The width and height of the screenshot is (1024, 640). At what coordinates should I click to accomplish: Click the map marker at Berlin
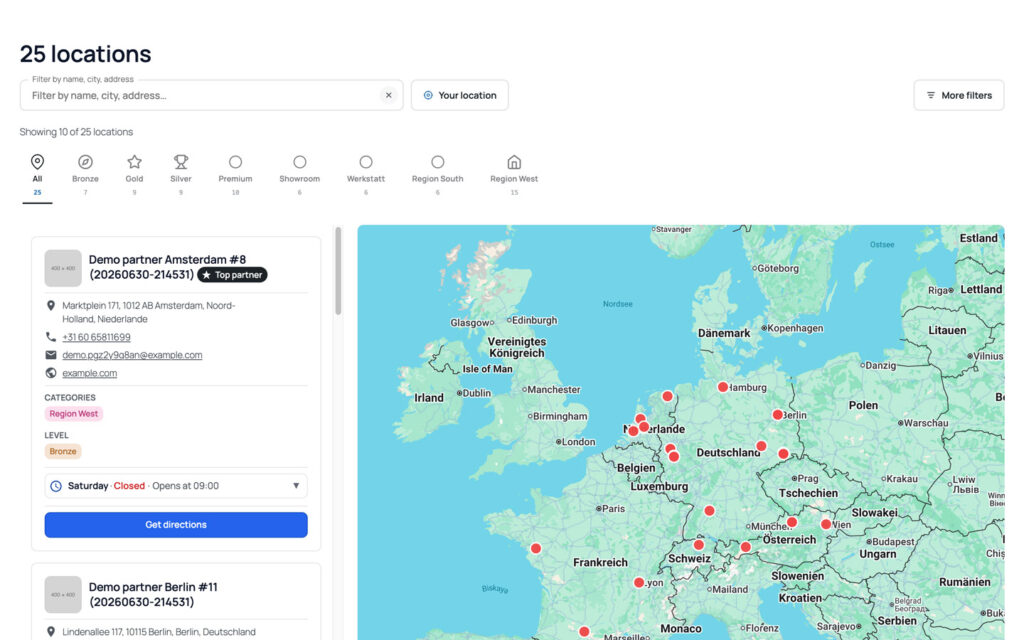777,415
